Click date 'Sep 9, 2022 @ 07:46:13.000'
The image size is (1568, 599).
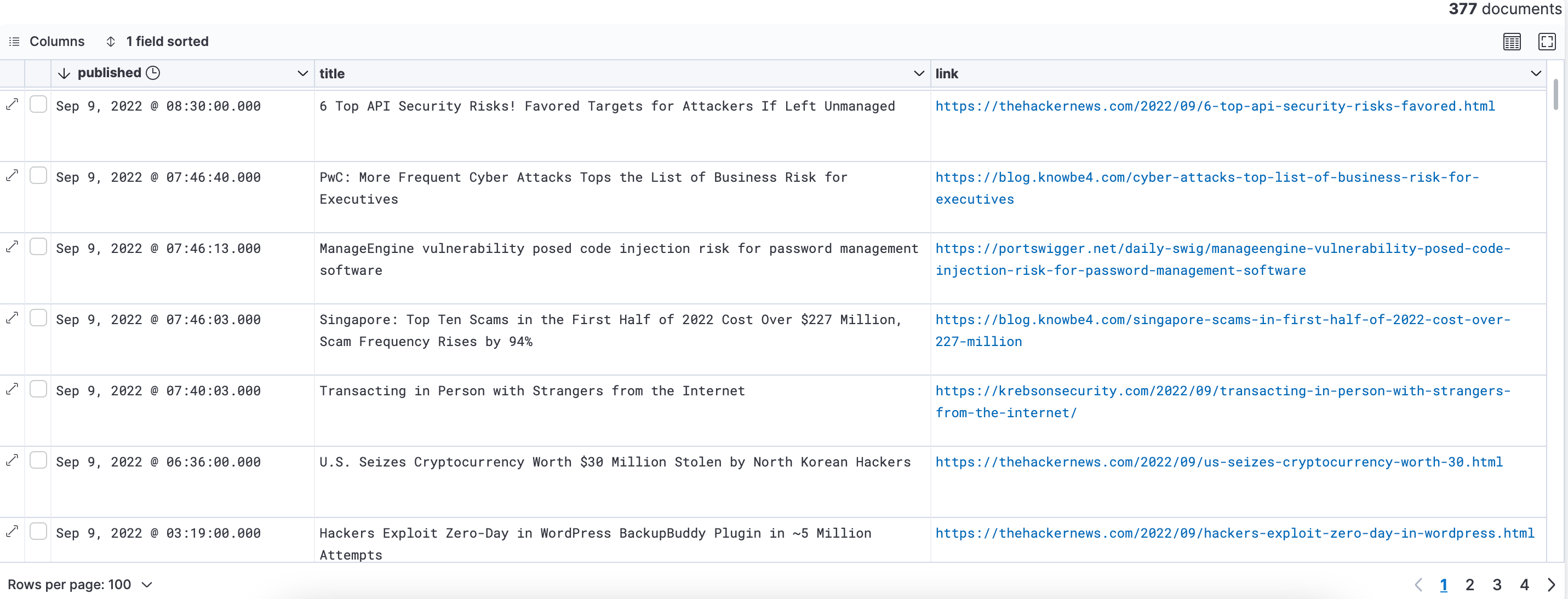click(158, 249)
